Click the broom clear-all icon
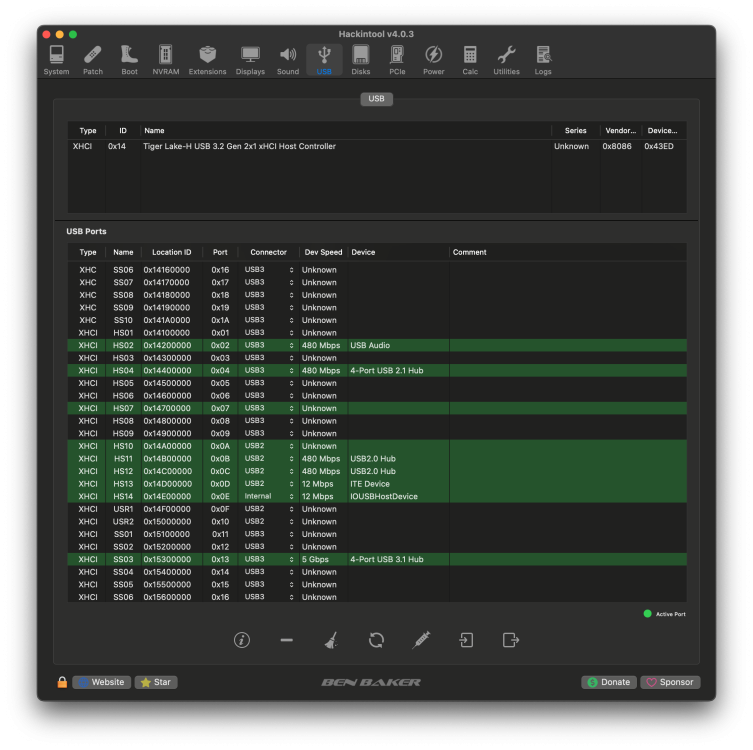 pos(331,640)
